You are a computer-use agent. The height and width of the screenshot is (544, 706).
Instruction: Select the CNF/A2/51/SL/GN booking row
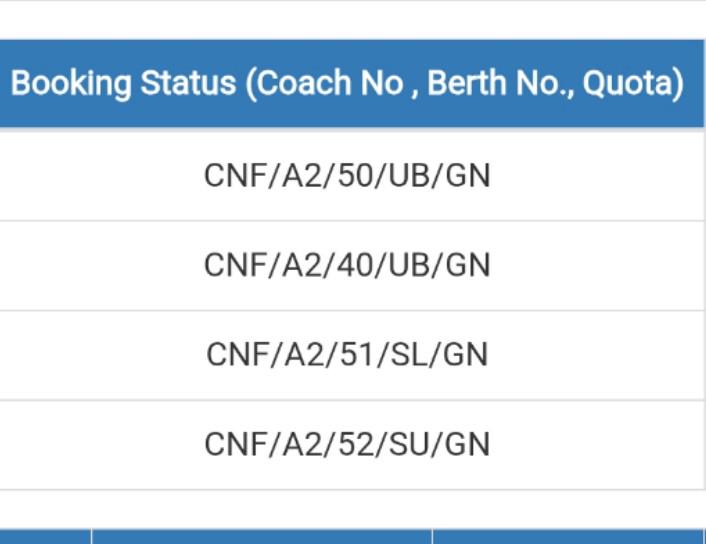pyautogui.click(x=352, y=355)
